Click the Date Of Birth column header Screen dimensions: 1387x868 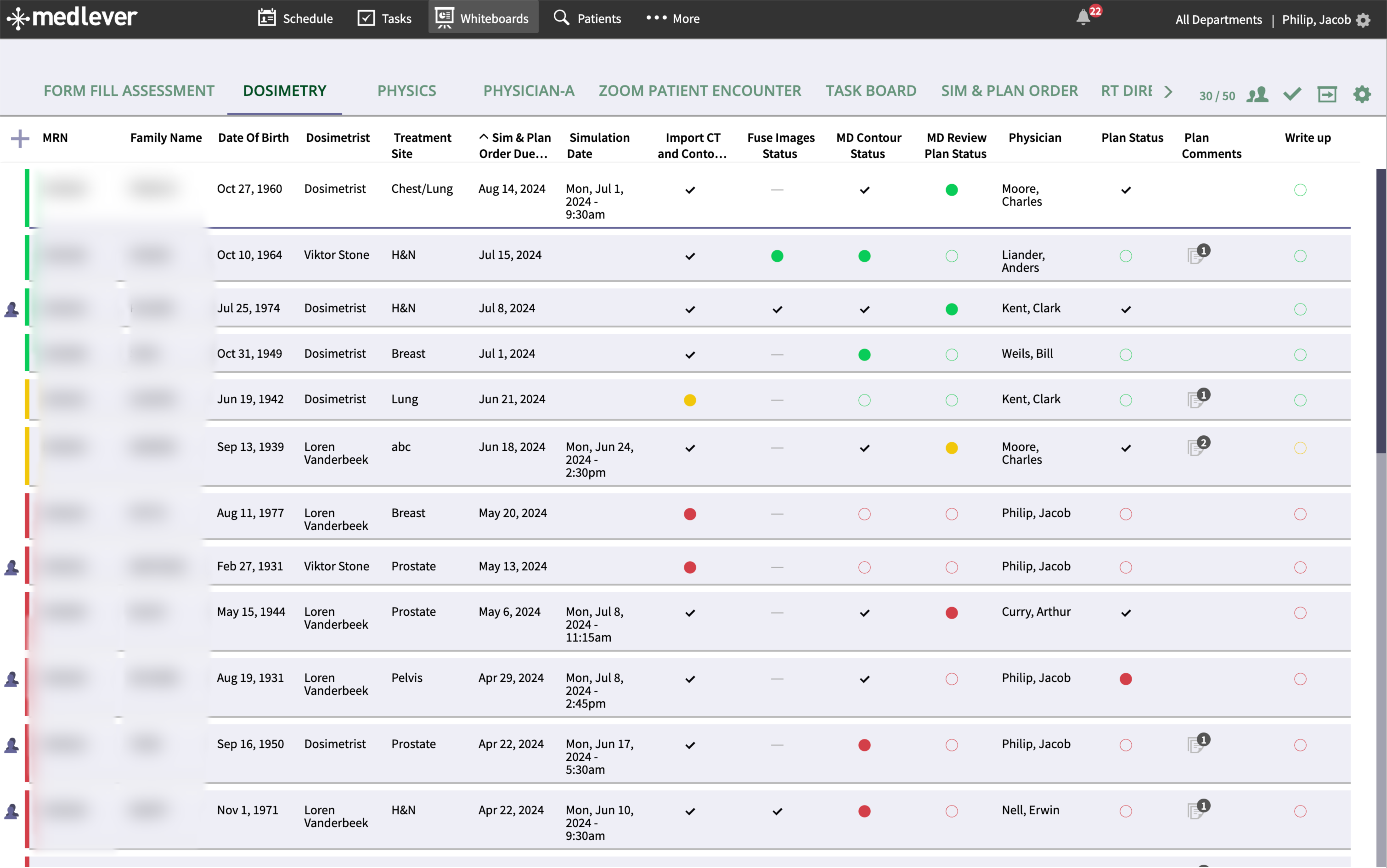[253, 138]
